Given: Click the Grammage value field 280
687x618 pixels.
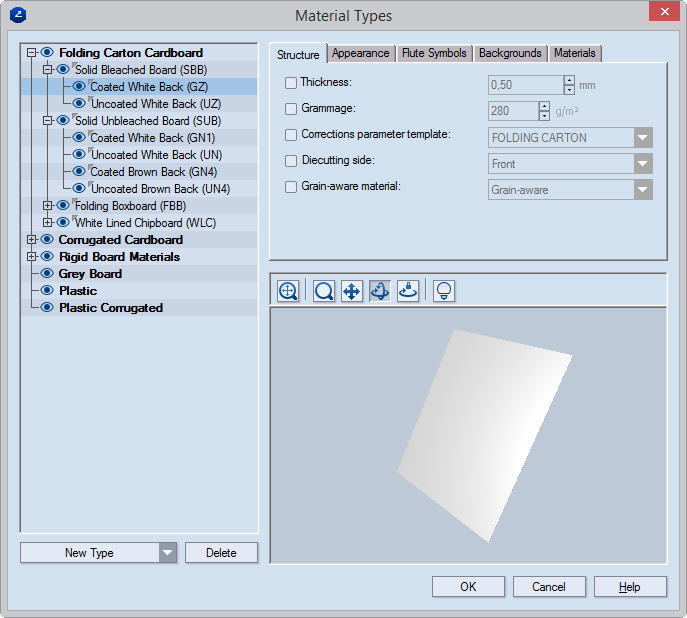Looking at the screenshot, I should click(x=513, y=111).
